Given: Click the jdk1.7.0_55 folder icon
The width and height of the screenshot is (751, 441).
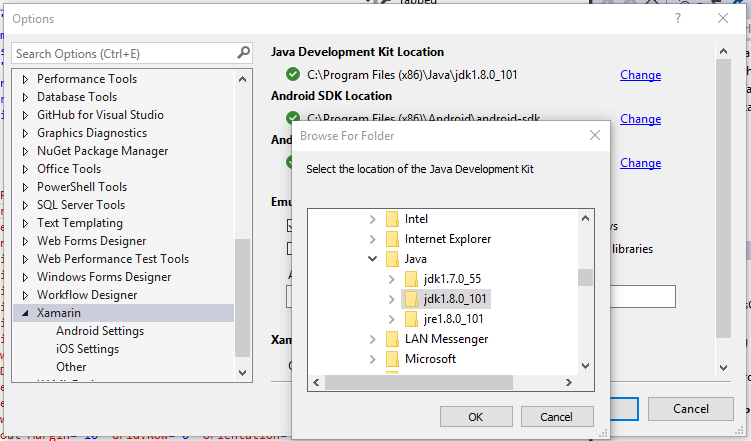Looking at the screenshot, I should [411, 279].
